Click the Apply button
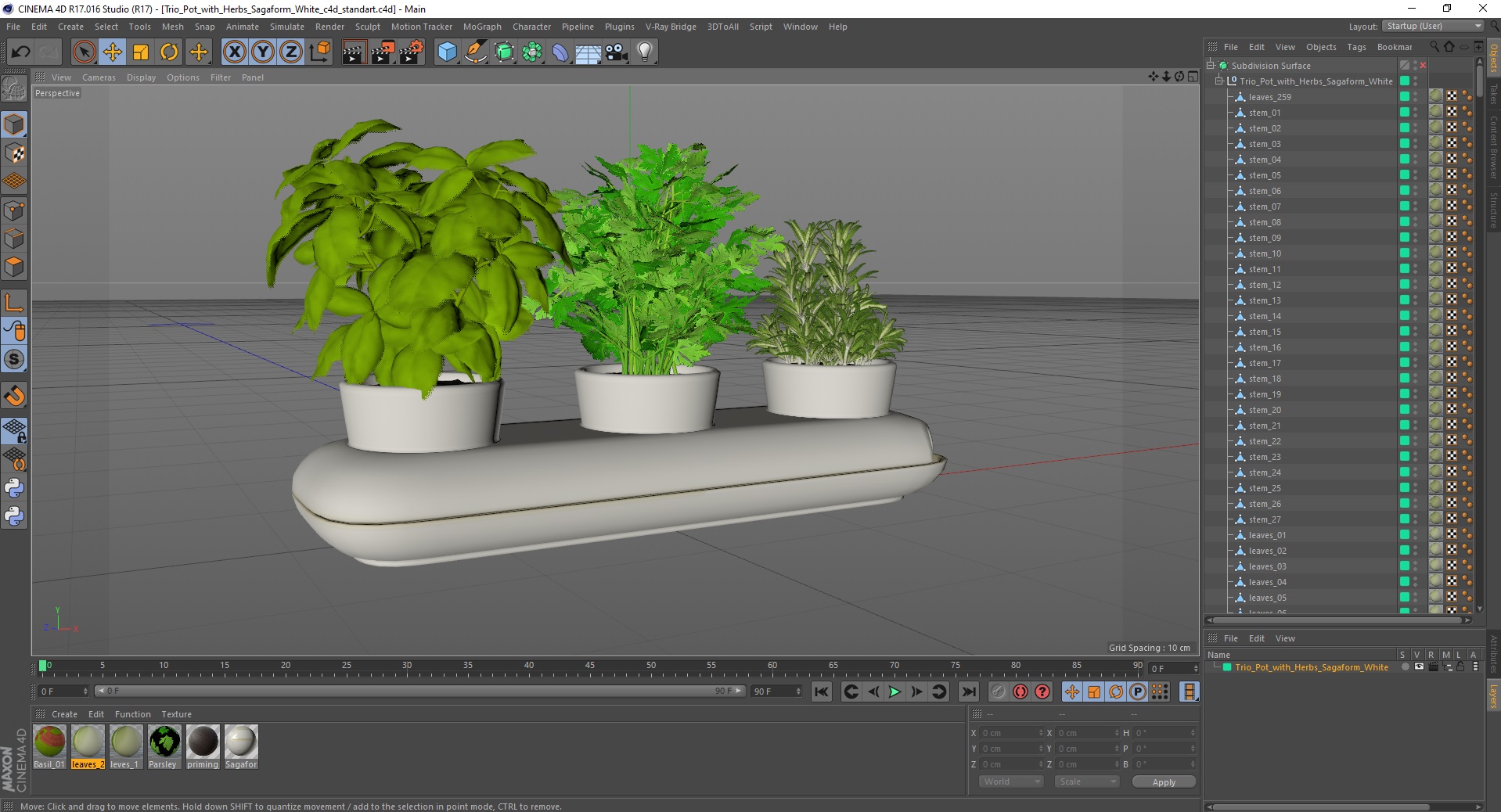This screenshot has height=812, width=1501. click(1164, 781)
